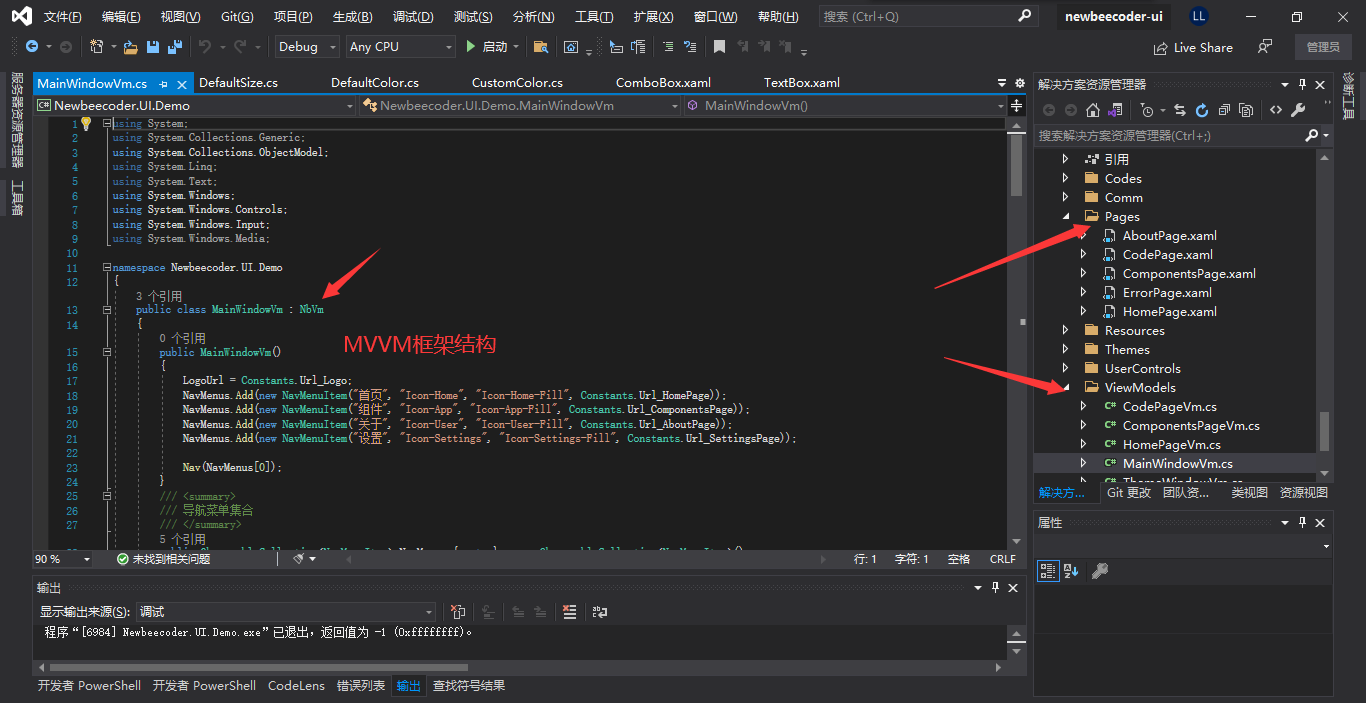Screen dimensions: 1366x703
Task: Switch Properties panel to Categorized view
Action: pos(1048,571)
